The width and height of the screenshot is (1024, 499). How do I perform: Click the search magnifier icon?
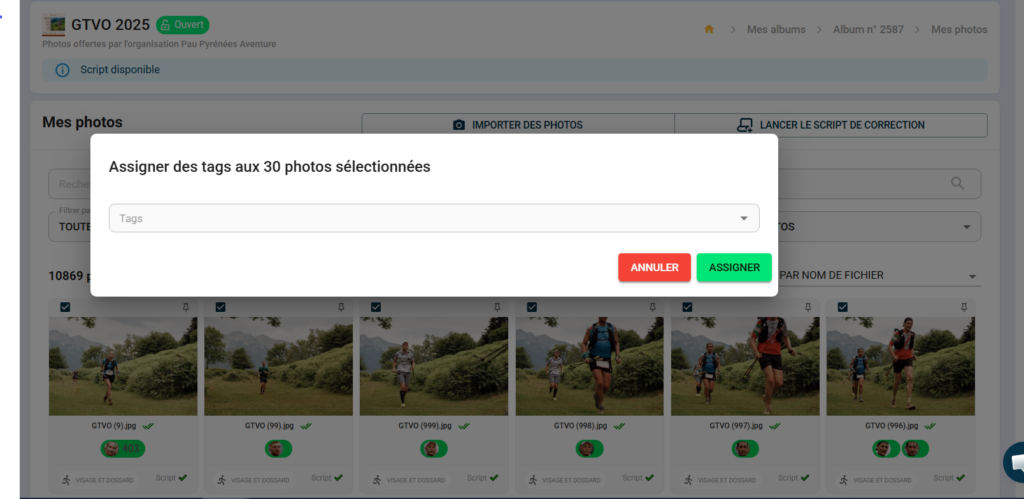[x=958, y=183]
